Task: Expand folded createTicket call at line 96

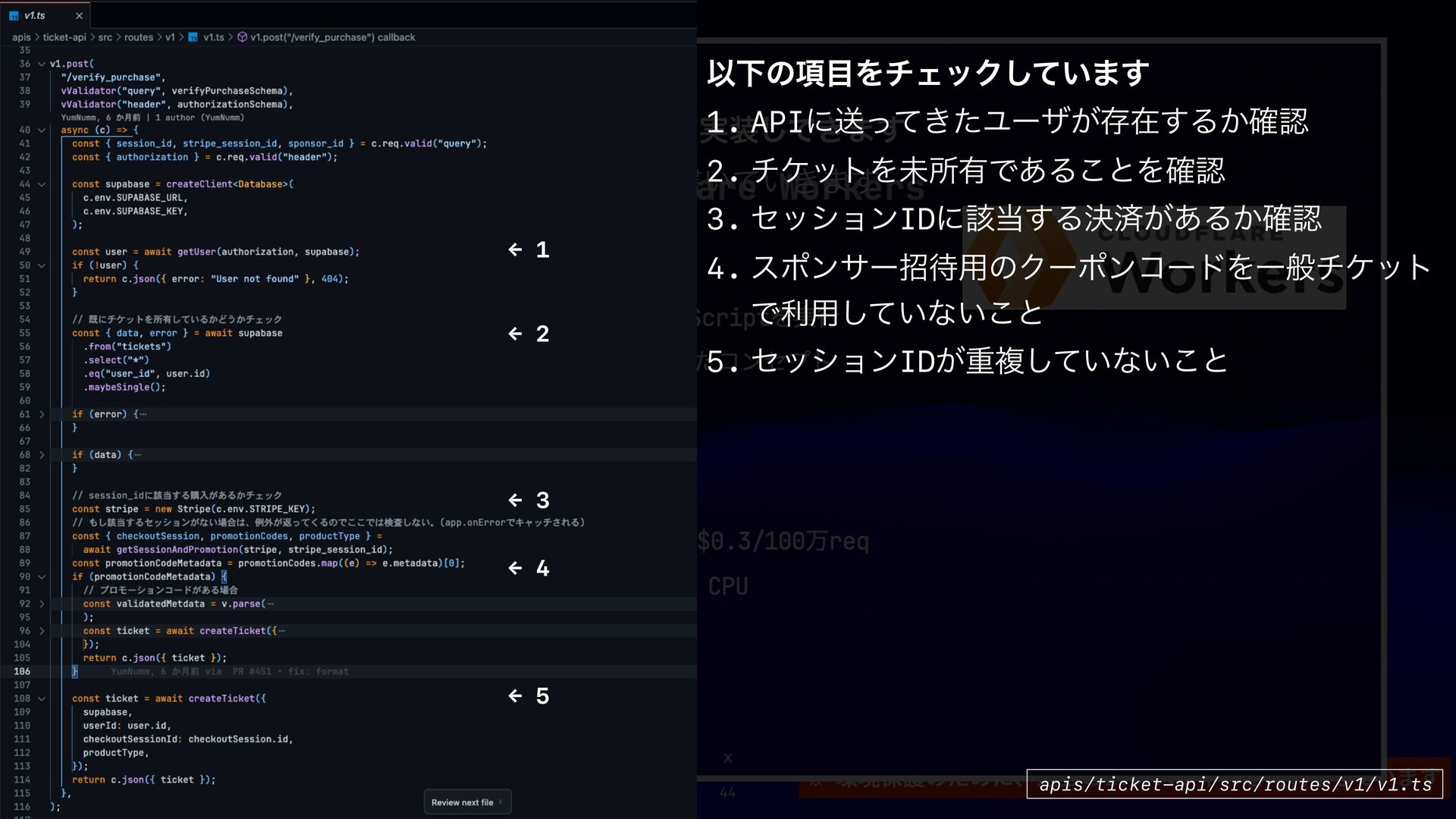Action: 42,631
